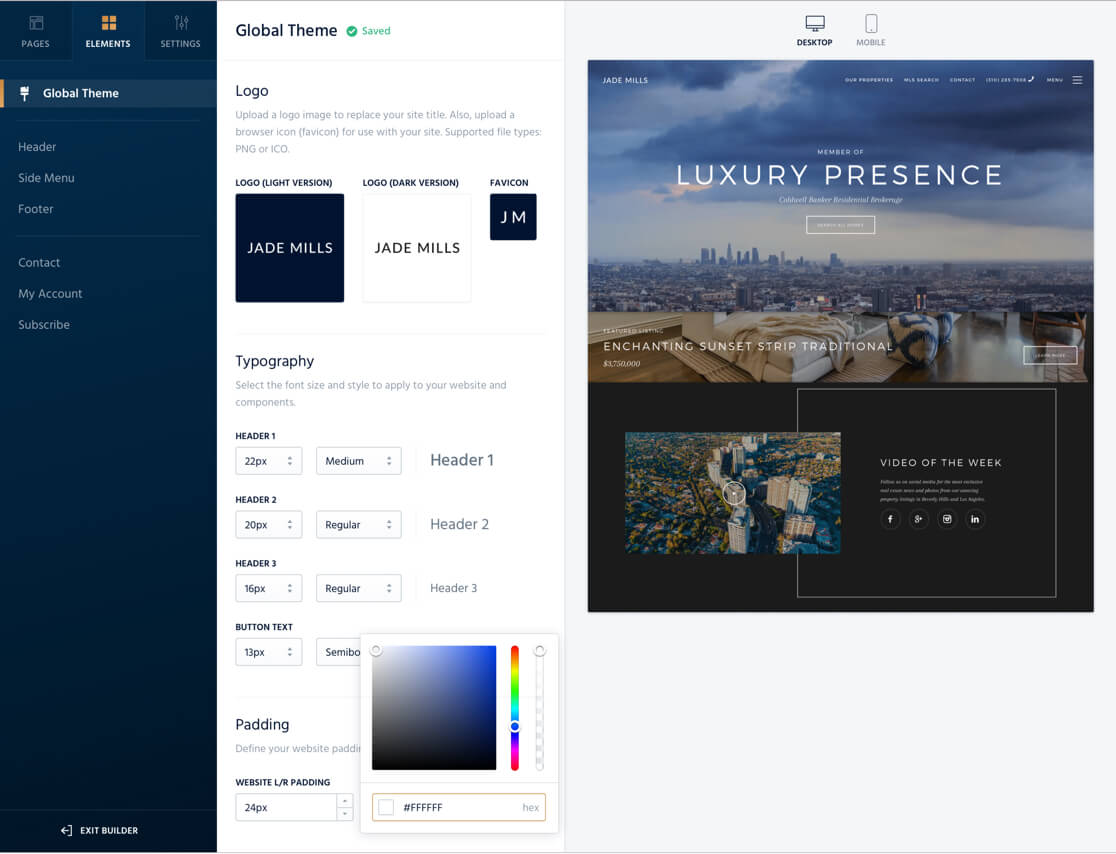Open Header 2 Regular weight dropdown

tap(359, 524)
